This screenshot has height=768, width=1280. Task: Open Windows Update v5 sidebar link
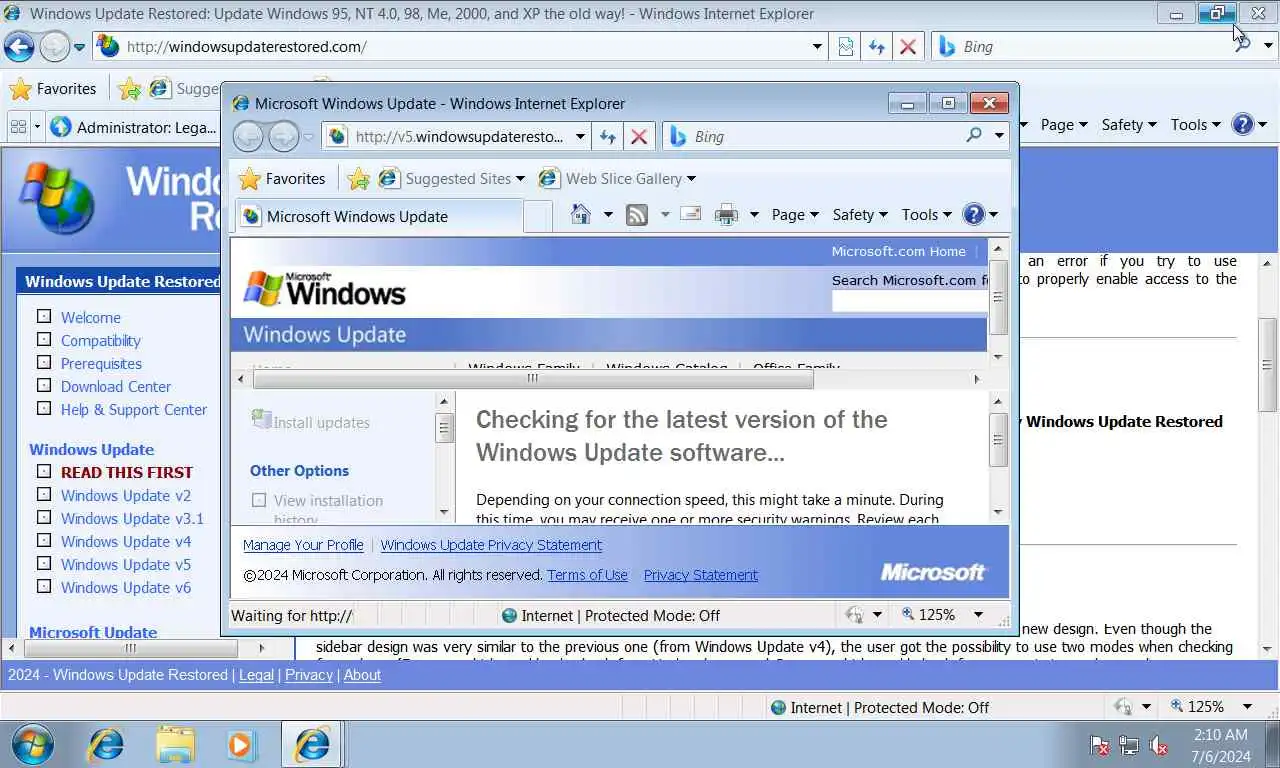pyautogui.click(x=126, y=564)
